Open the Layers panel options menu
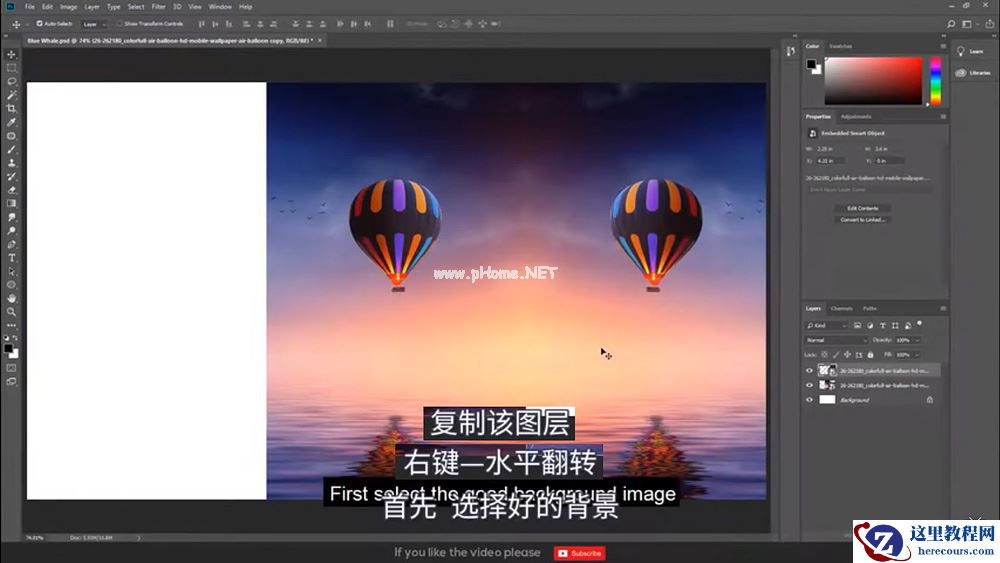Viewport: 1000px width, 563px height. point(943,309)
